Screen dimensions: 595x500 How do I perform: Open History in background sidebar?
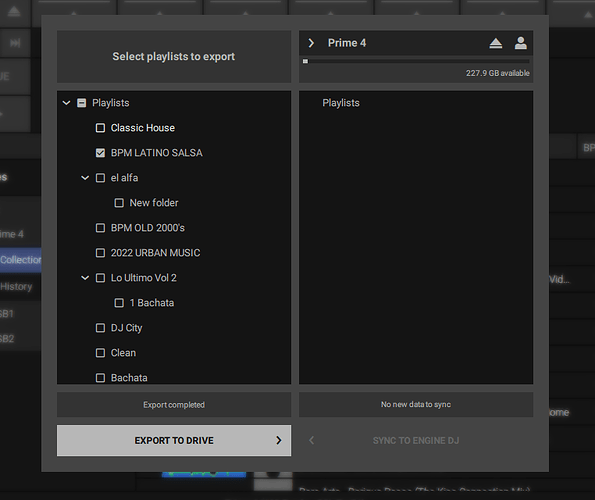point(16,286)
